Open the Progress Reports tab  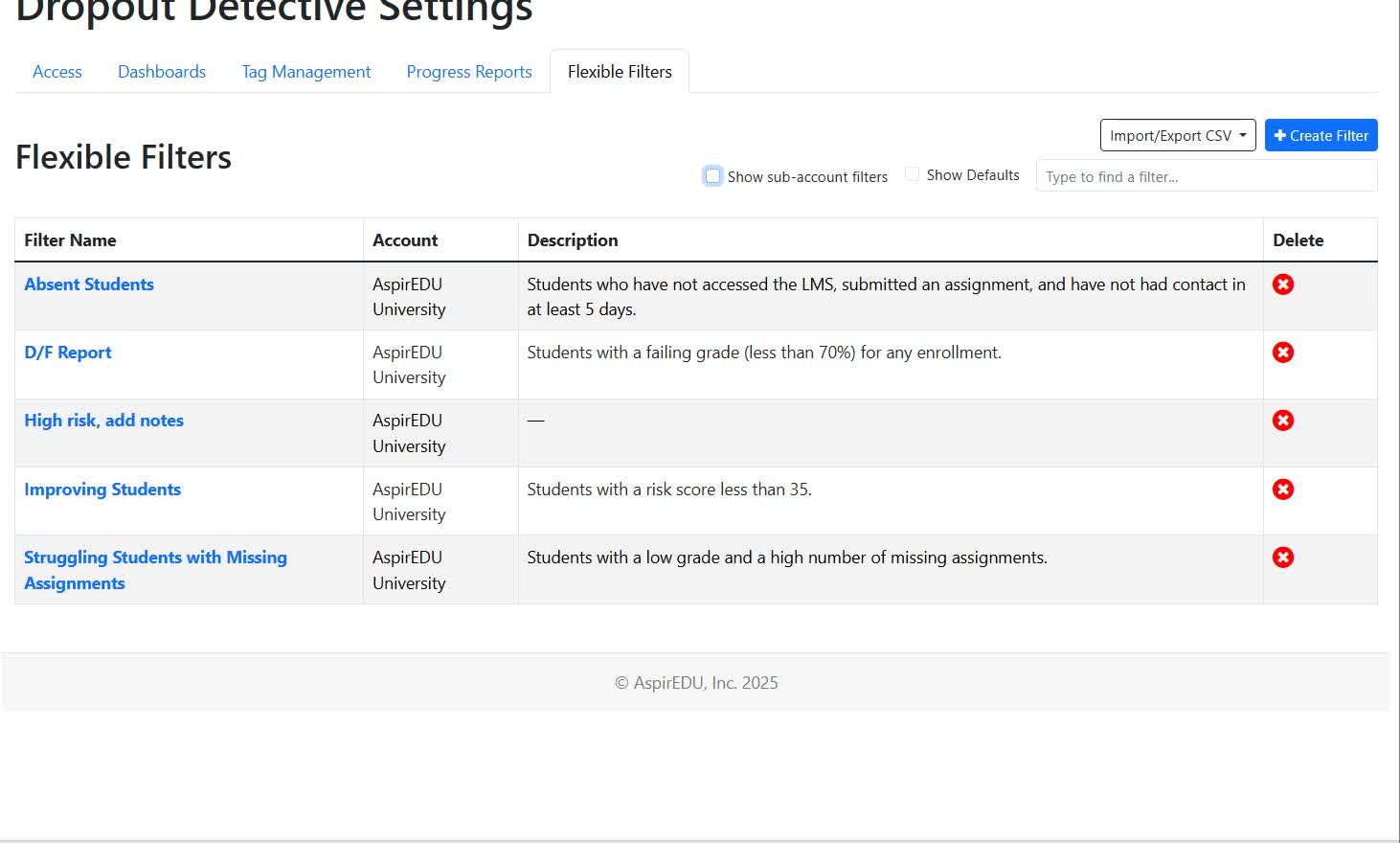(x=469, y=72)
